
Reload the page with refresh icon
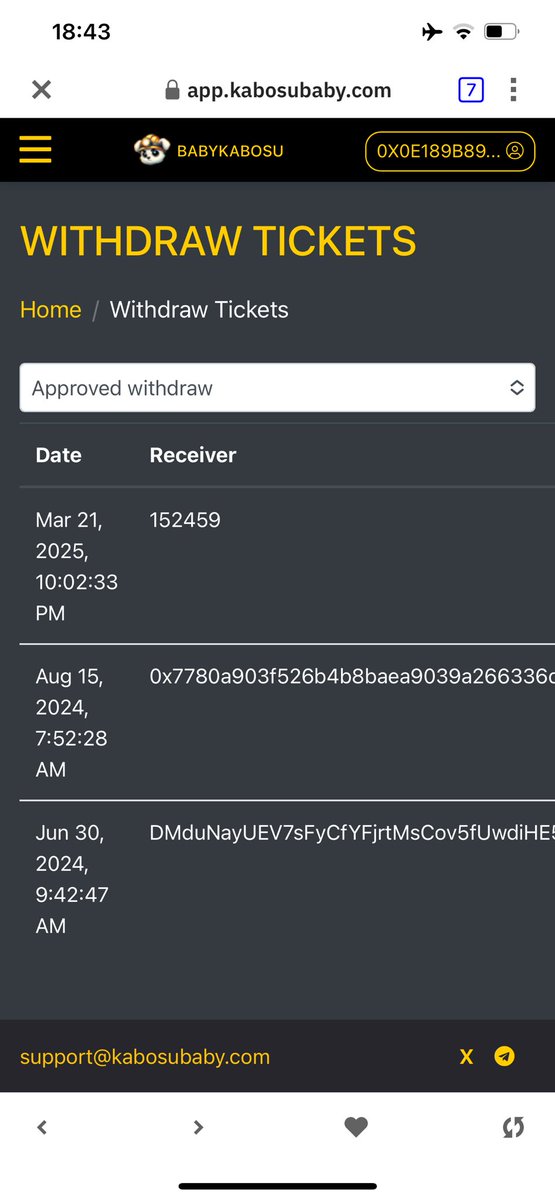513,1127
